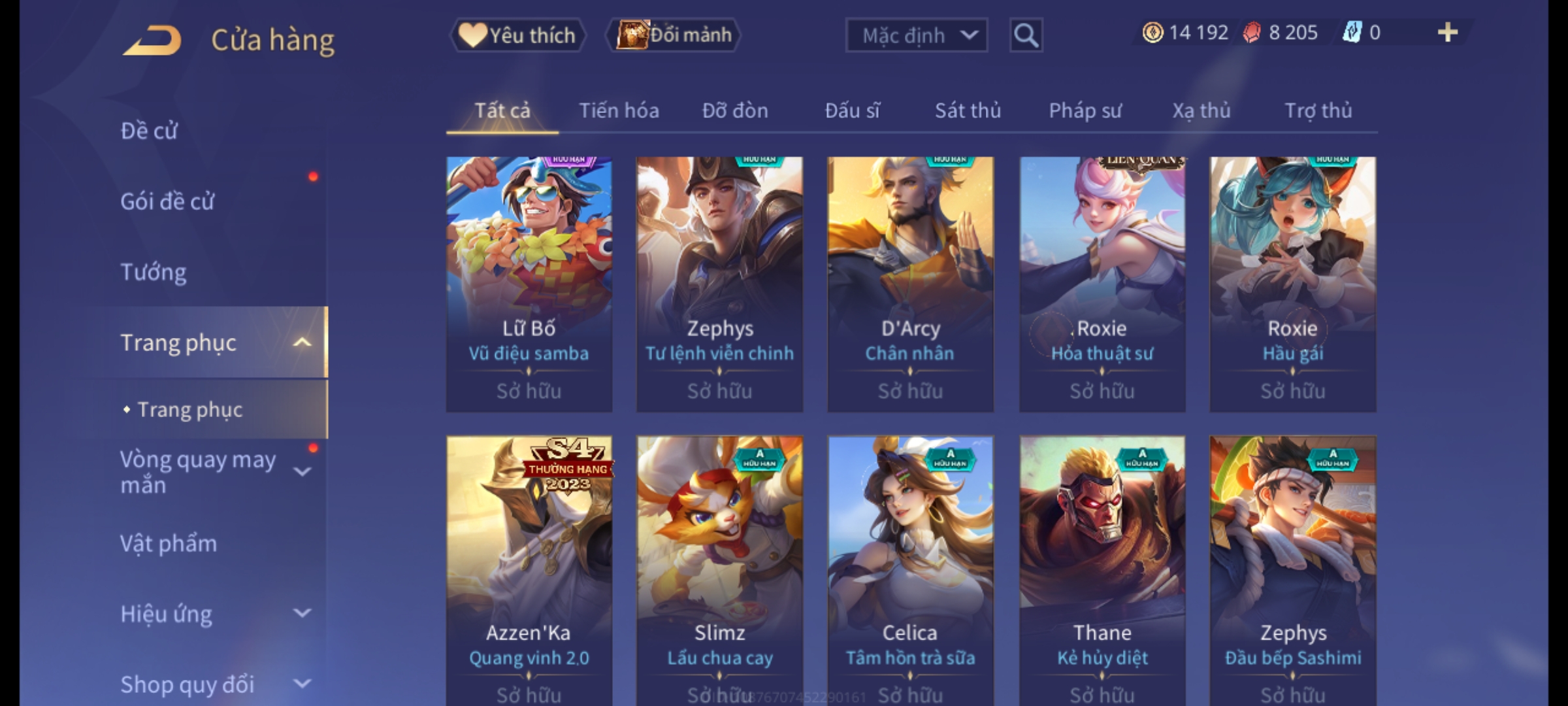The height and width of the screenshot is (706, 1568).
Task: Expand the Shop quy đổi section
Action: tap(302, 684)
